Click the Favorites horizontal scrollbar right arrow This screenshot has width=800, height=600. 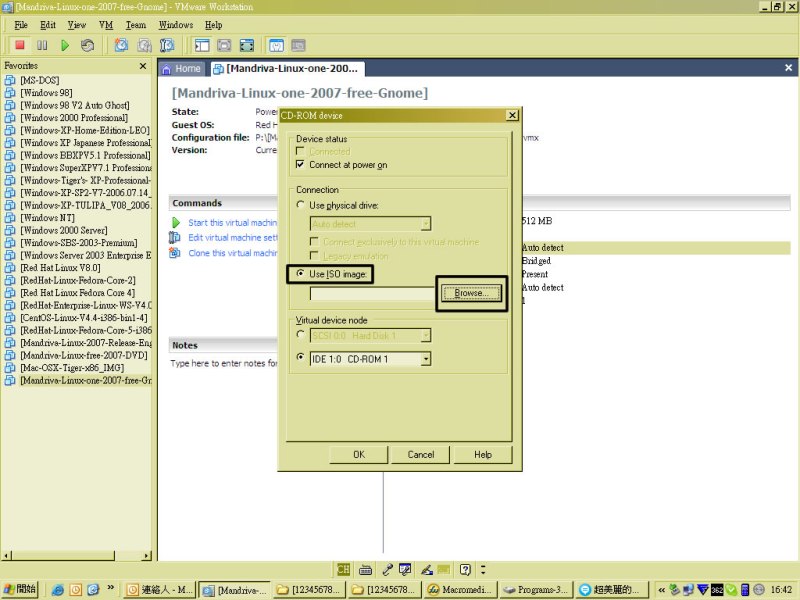[147, 556]
